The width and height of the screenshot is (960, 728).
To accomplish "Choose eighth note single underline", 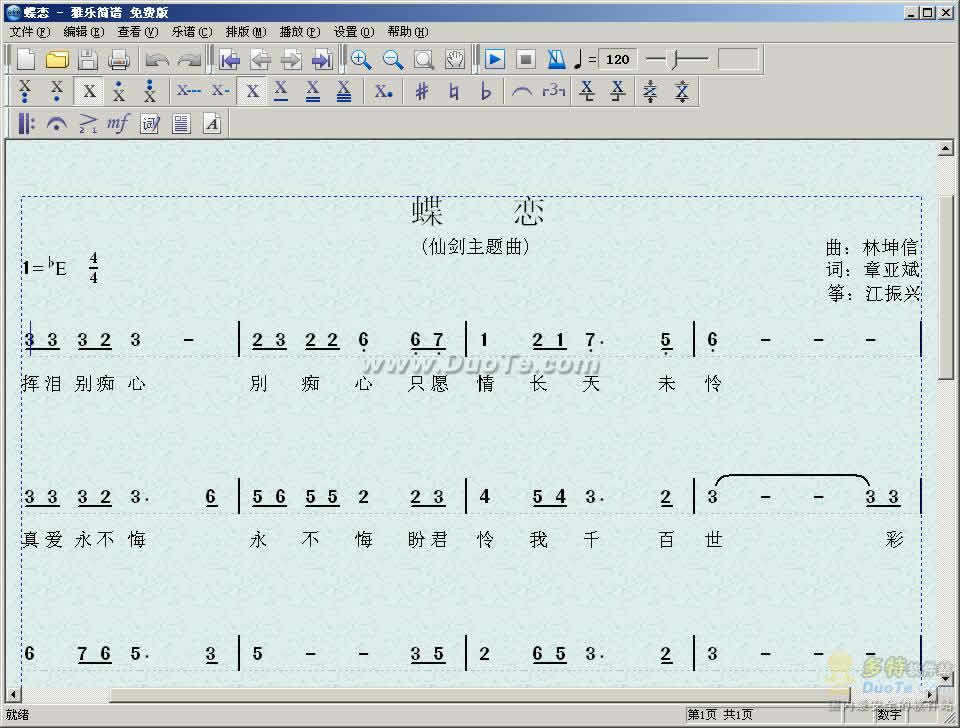I will pyautogui.click(x=281, y=91).
